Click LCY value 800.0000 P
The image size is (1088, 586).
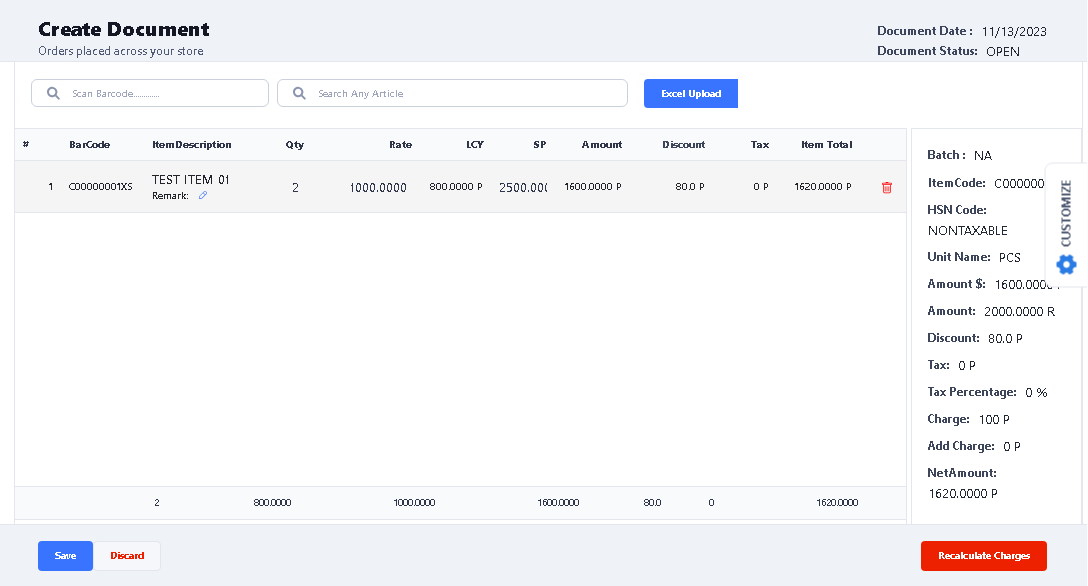pos(455,187)
